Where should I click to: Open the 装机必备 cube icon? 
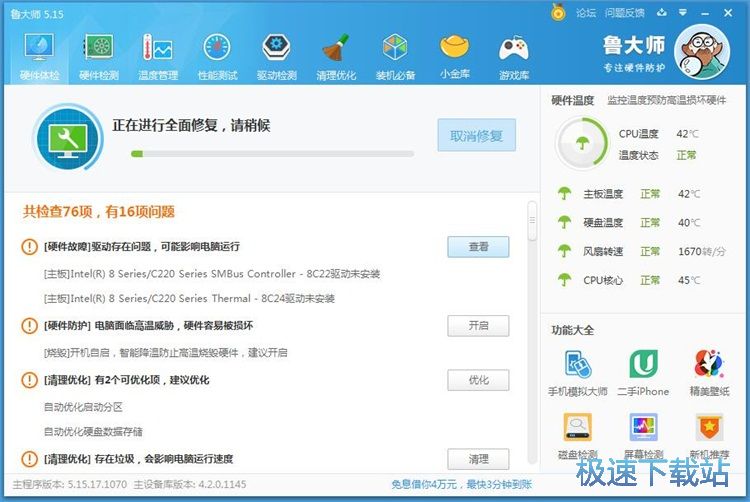pyautogui.click(x=396, y=57)
